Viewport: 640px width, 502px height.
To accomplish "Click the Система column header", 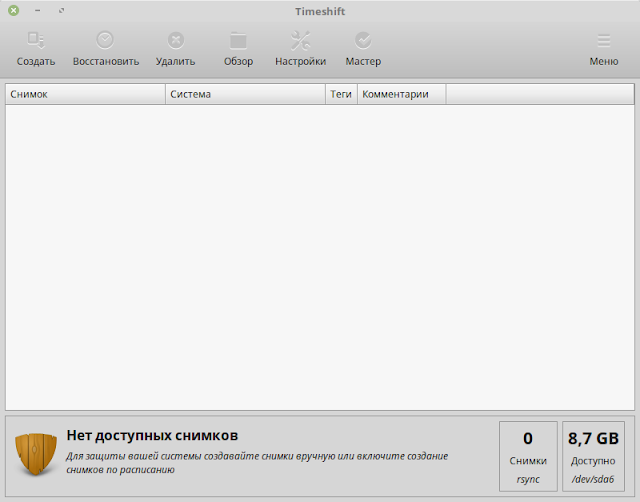I will (x=245, y=94).
